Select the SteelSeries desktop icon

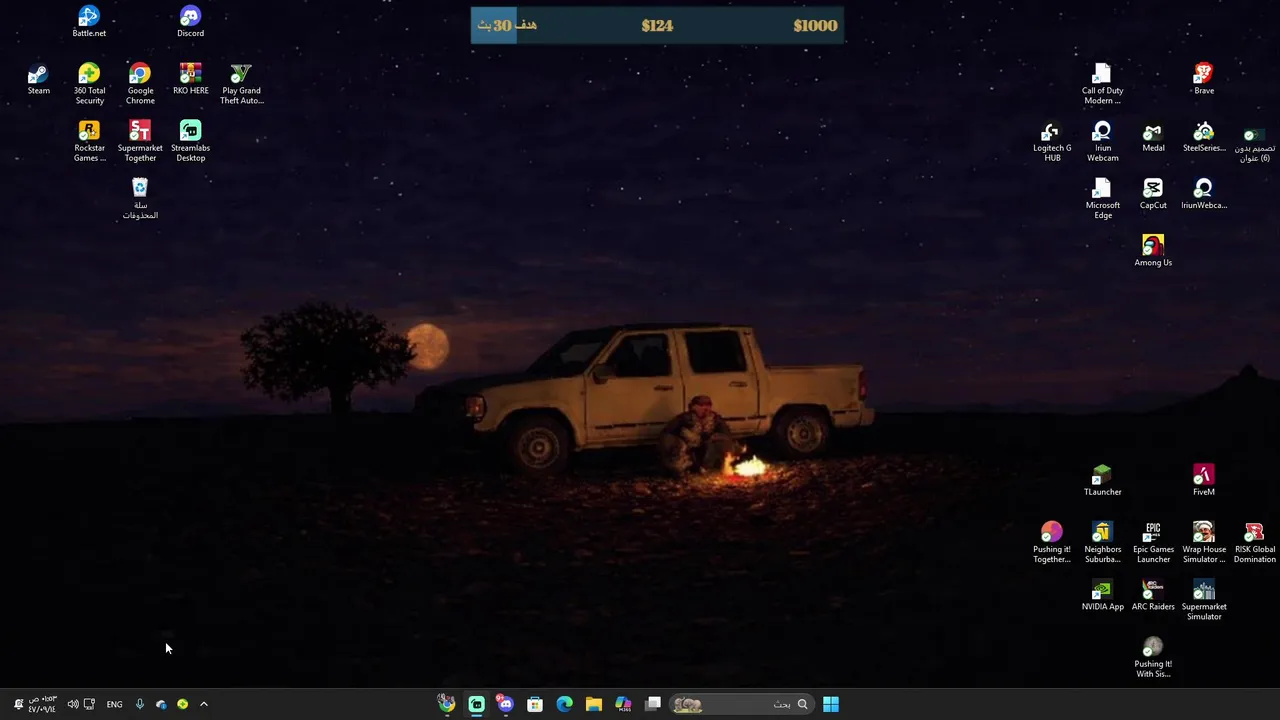[x=1203, y=136]
